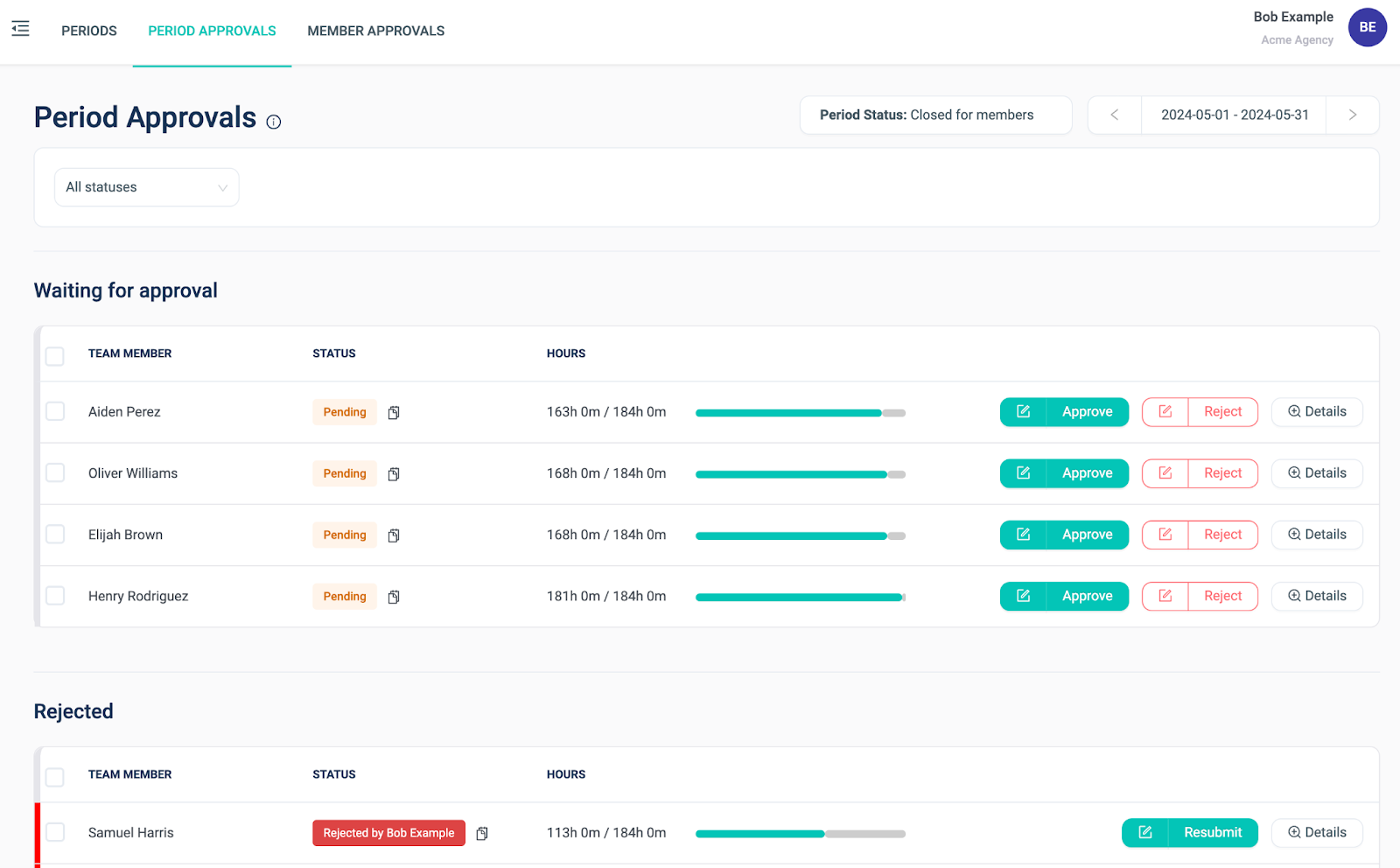
Task: Tick the checkbox for Henry Rodriguez
Action: (x=55, y=595)
